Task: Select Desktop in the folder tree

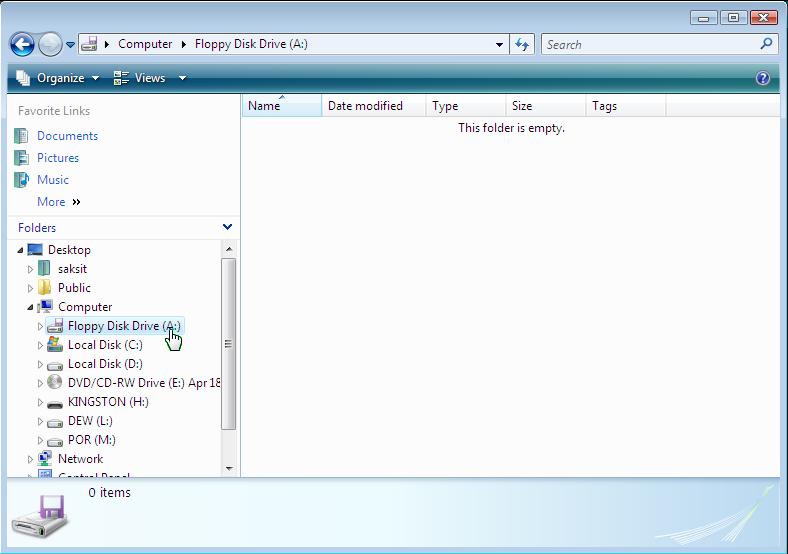Action: (x=69, y=250)
